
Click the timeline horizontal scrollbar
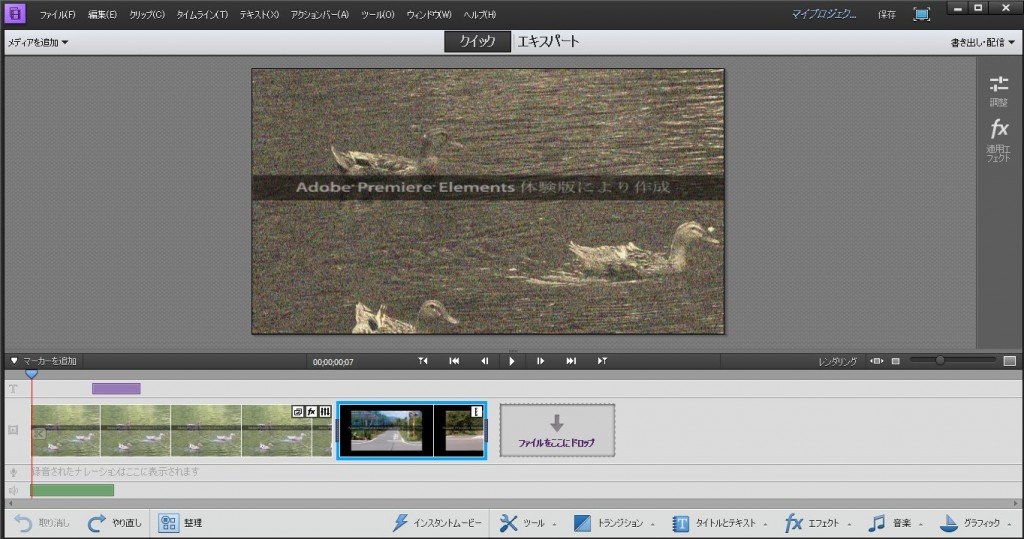tap(511, 504)
